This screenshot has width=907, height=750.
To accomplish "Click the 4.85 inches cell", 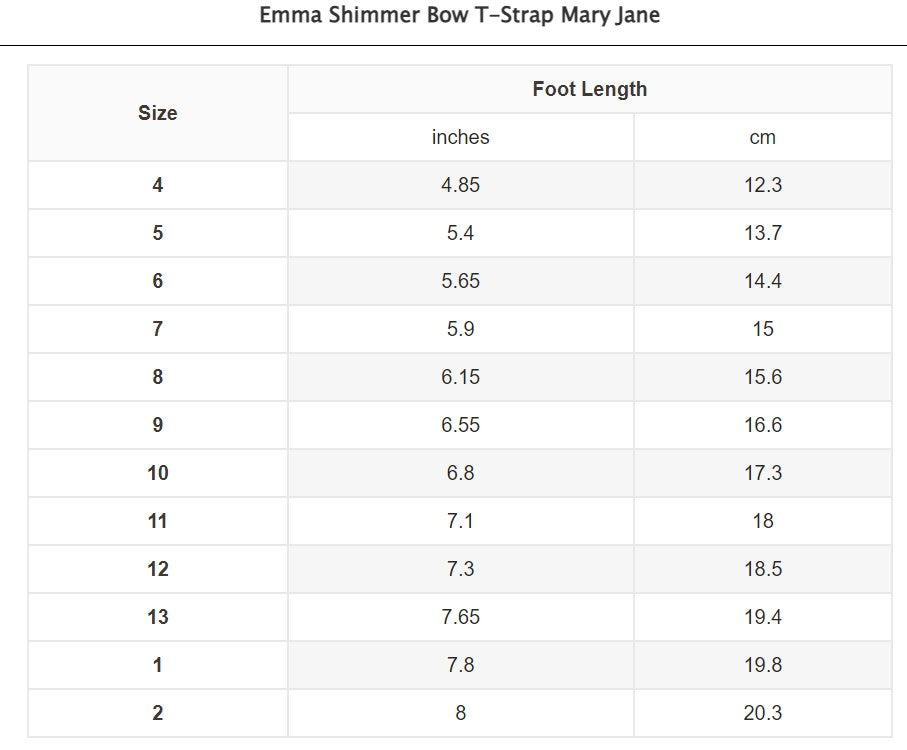I will 460,186.
